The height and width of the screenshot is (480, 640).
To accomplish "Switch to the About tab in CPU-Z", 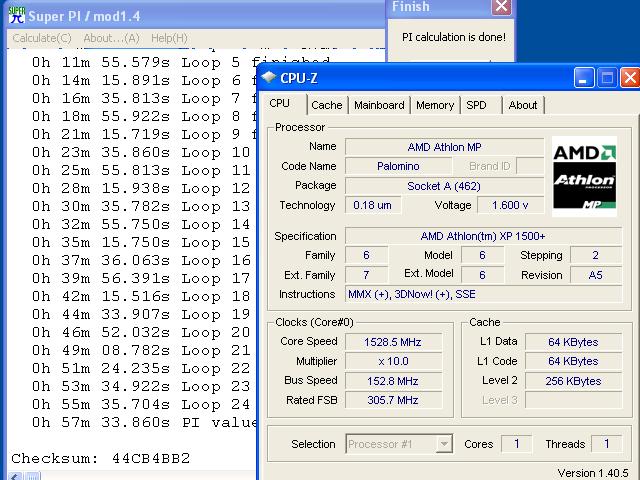I will click(523, 105).
